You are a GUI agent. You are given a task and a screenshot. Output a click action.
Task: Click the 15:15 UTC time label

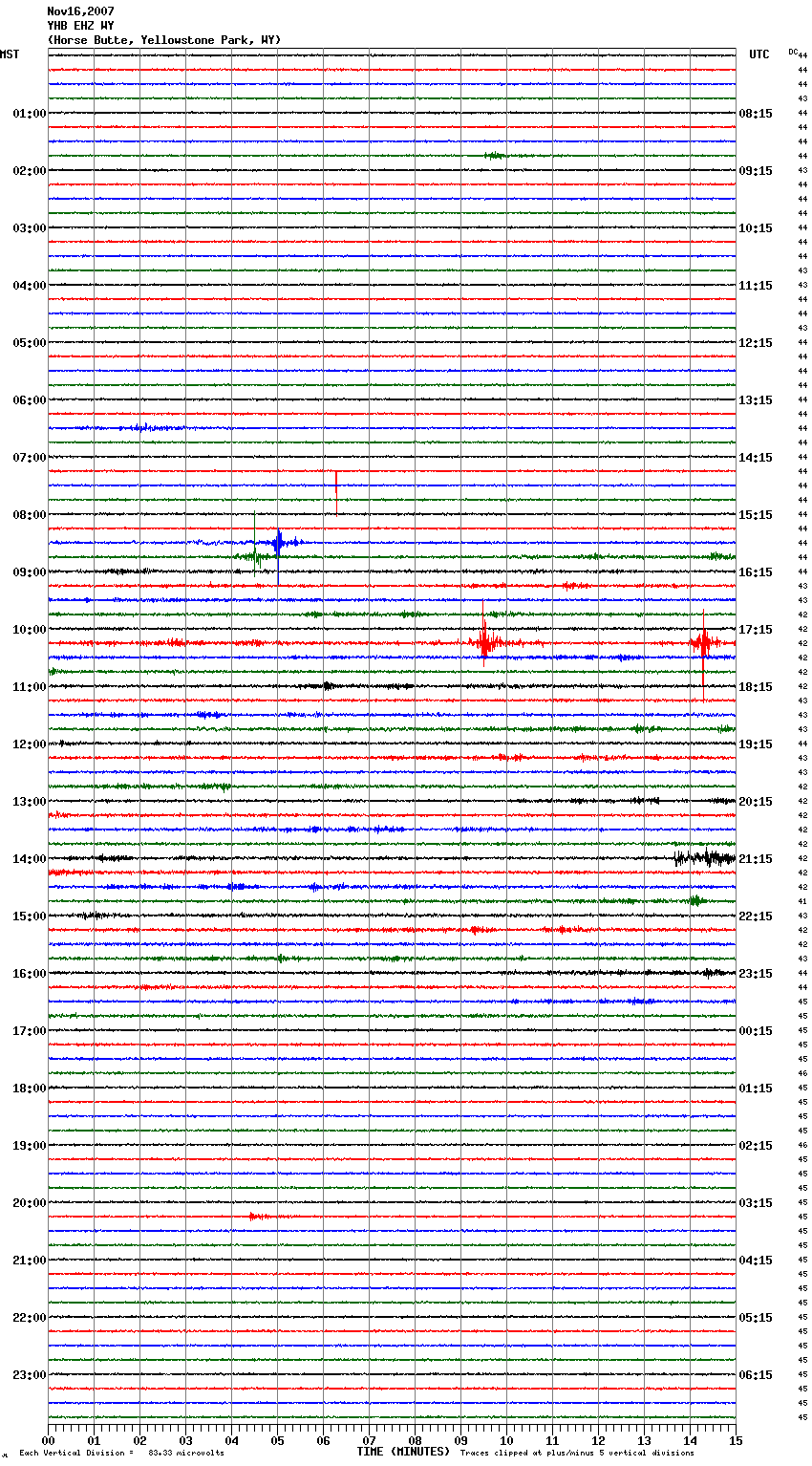756,515
